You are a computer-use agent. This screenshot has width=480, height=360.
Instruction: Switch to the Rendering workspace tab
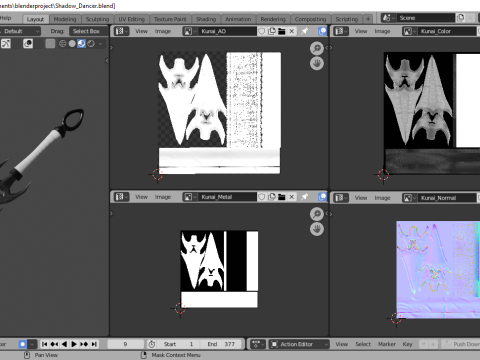coord(273,19)
